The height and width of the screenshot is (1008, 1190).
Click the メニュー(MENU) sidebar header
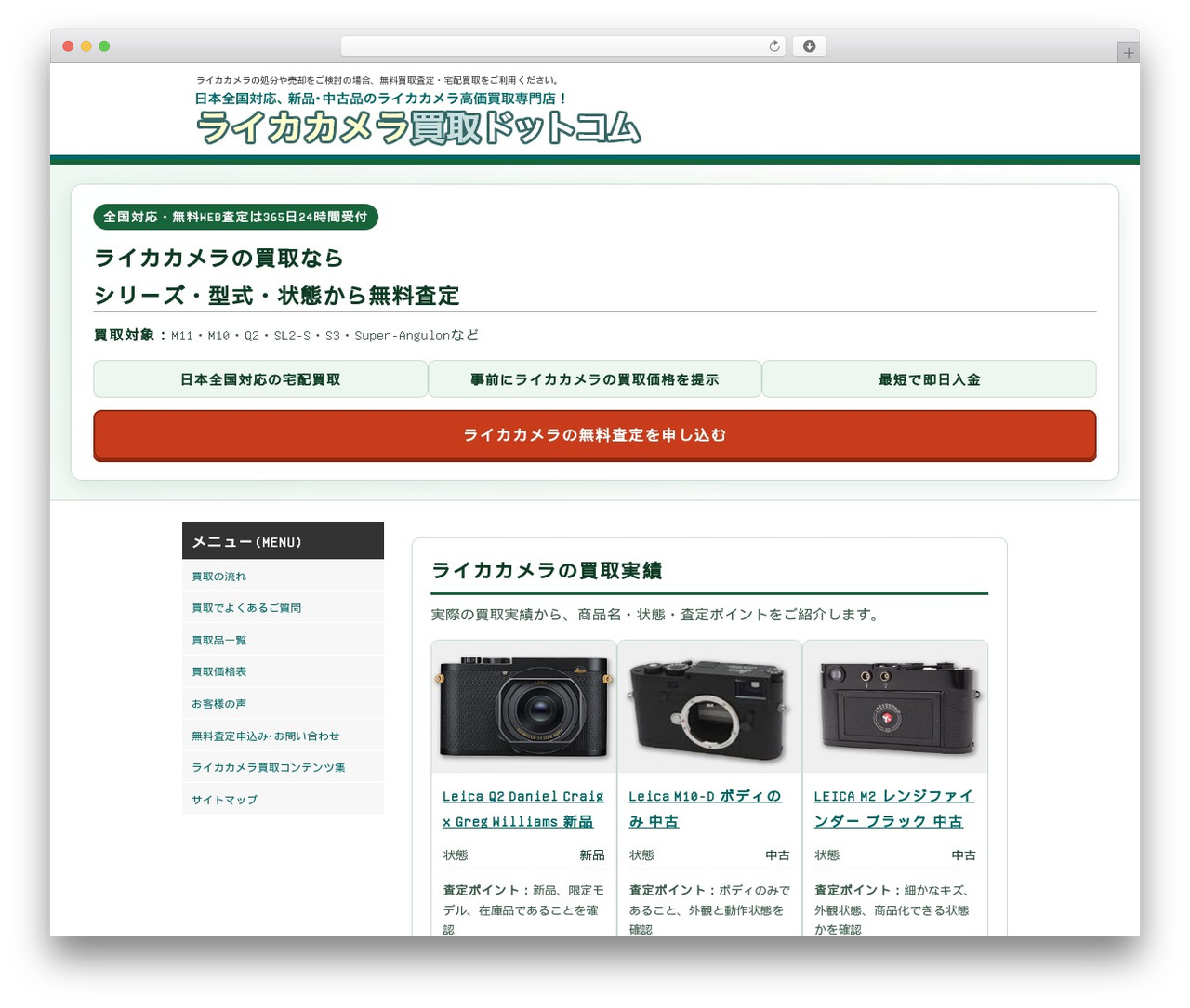tap(283, 541)
